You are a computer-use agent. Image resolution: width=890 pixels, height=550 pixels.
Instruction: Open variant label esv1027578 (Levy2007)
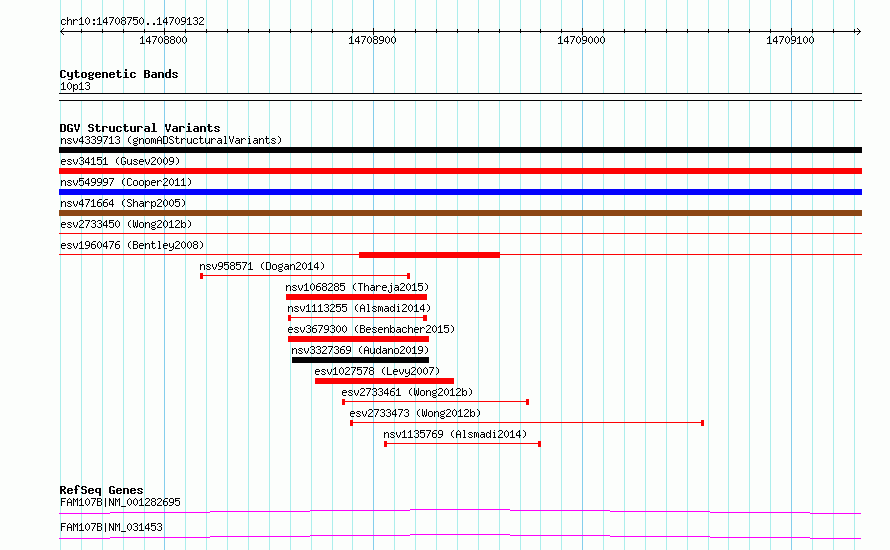377,371
